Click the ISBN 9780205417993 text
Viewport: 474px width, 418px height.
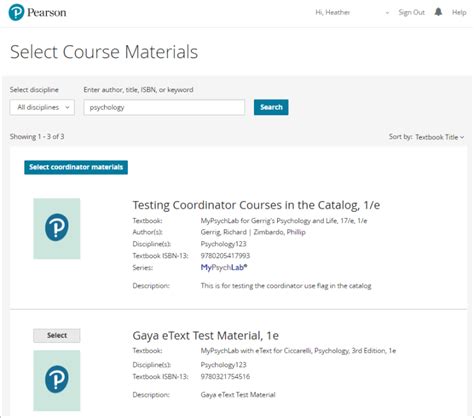point(225,256)
